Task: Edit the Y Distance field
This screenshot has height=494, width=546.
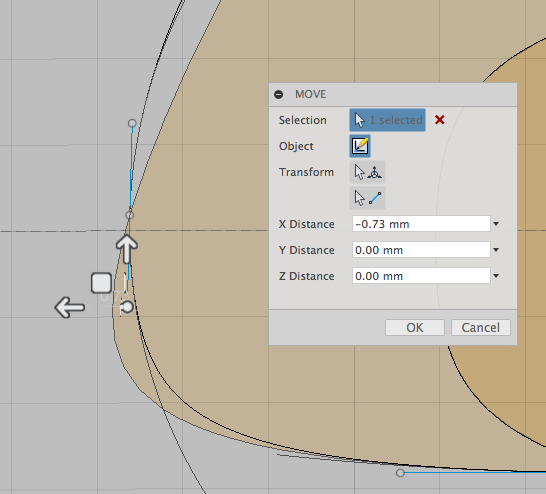Action: [421, 250]
